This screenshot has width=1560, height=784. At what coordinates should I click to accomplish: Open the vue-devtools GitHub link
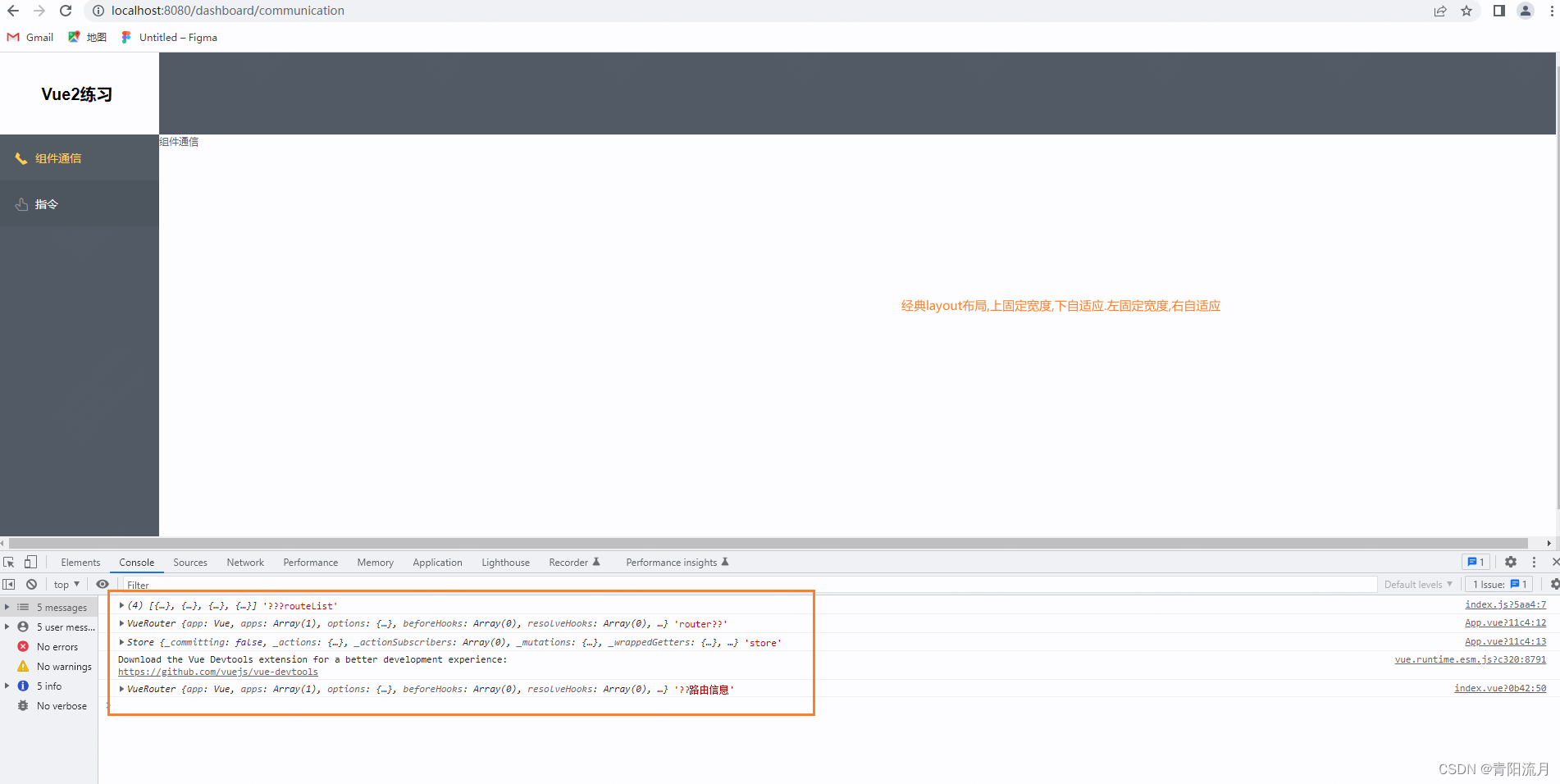tap(218, 672)
